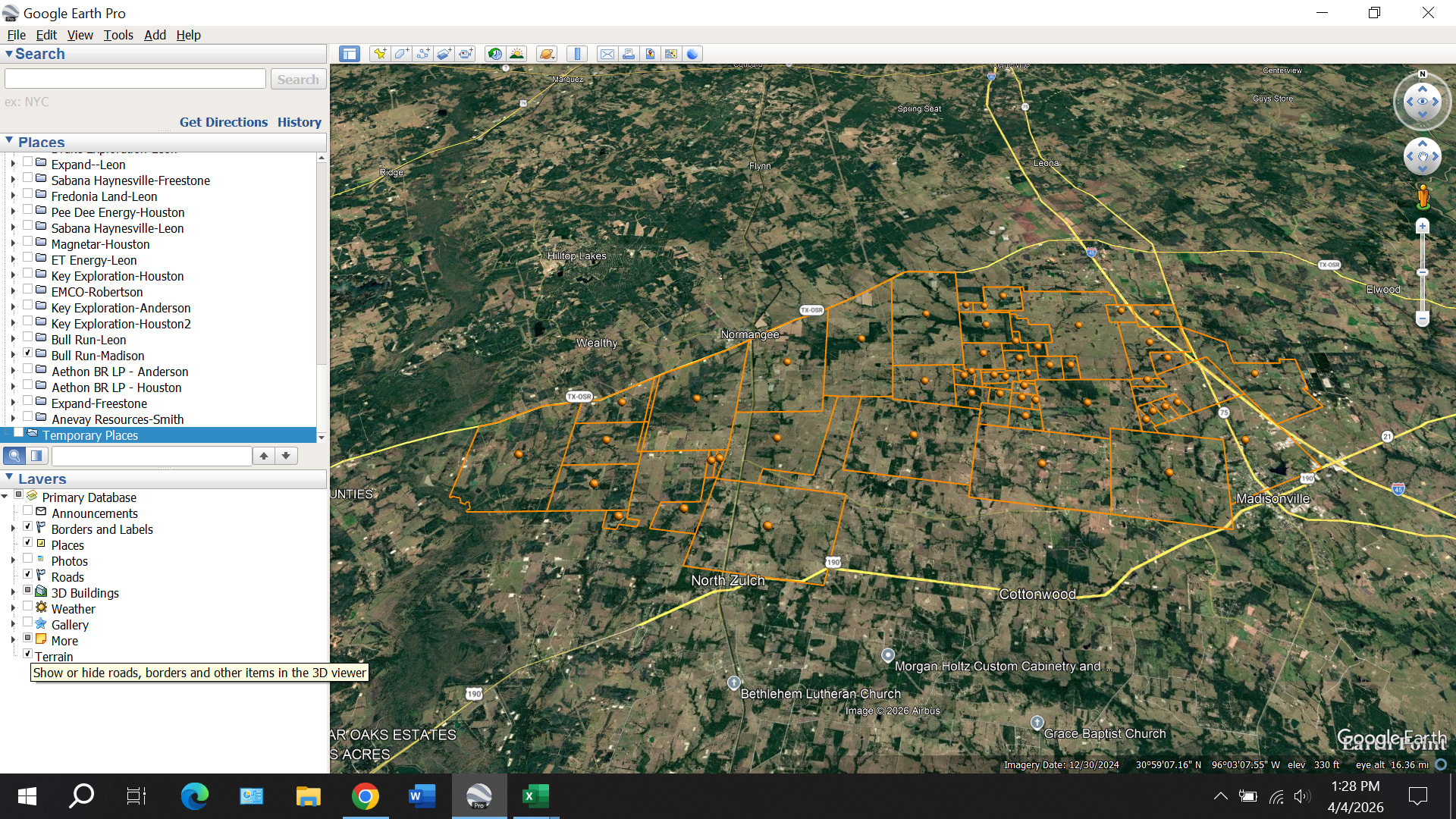Click the Add Placemark pushpin icon
Viewport: 1456px width, 819px height.
tap(380, 54)
